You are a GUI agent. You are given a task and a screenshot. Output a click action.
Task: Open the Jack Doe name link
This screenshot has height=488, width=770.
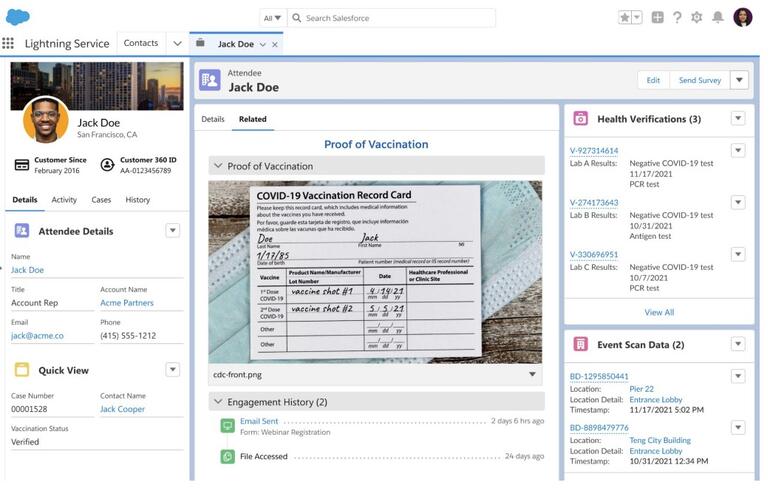28,270
